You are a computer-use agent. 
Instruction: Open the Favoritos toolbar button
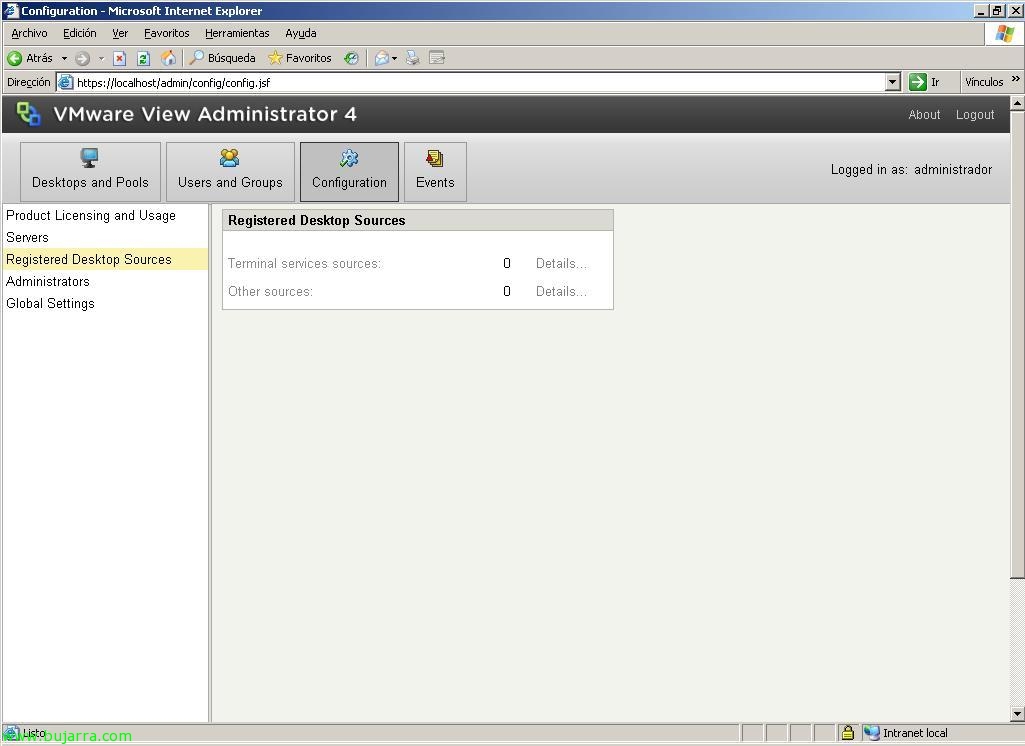300,58
